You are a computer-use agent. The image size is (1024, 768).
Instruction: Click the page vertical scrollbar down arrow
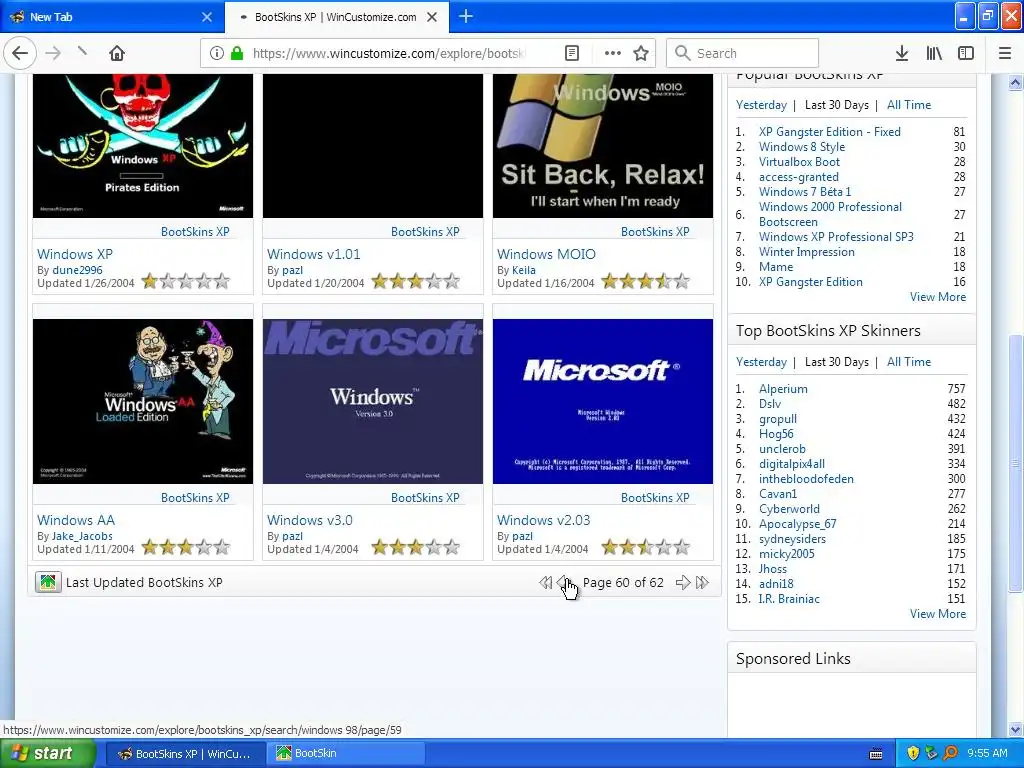pyautogui.click(x=1016, y=729)
